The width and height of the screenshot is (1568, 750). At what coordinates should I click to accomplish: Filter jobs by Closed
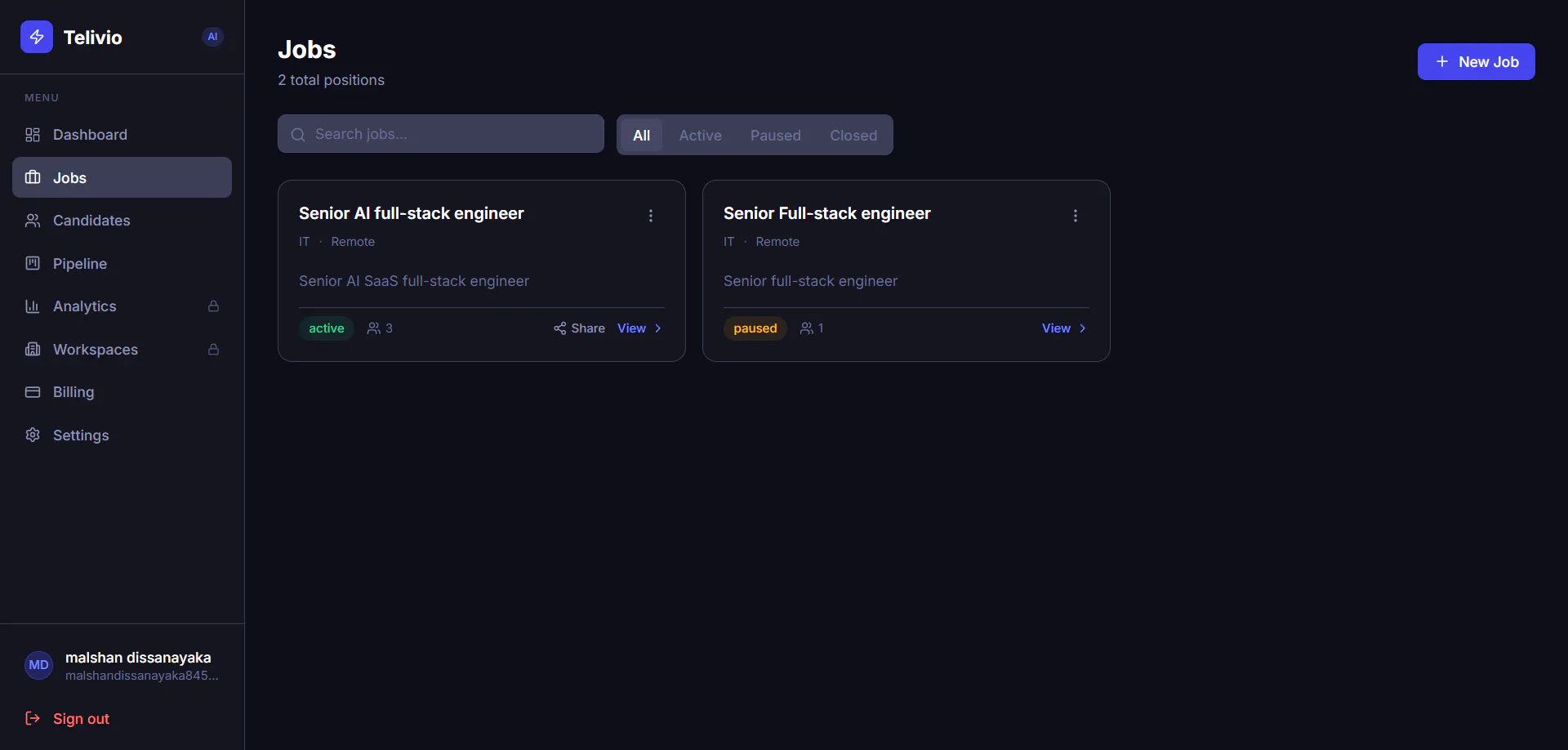853,135
